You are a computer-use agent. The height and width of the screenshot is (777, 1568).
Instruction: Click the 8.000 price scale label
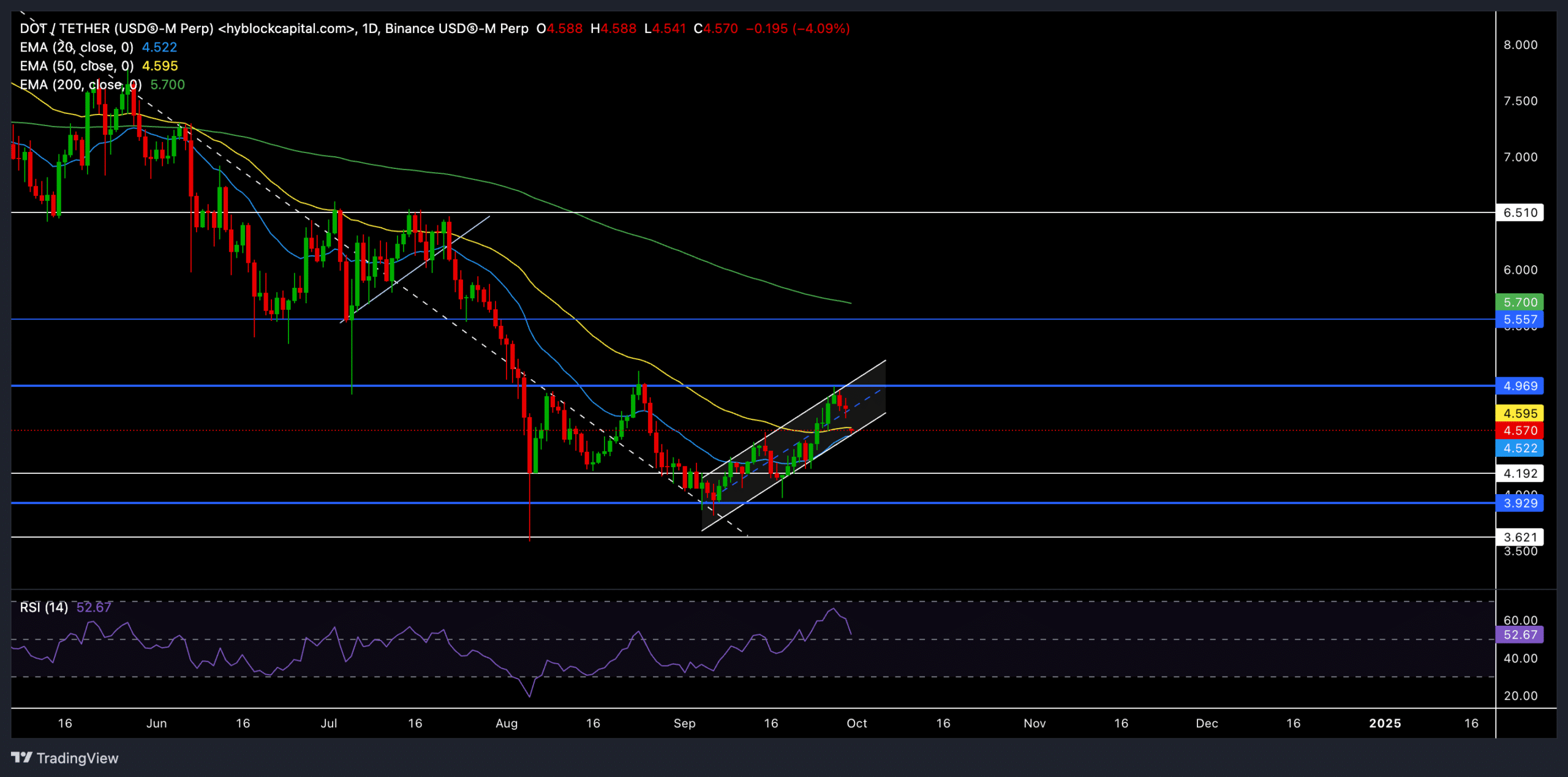point(1520,45)
